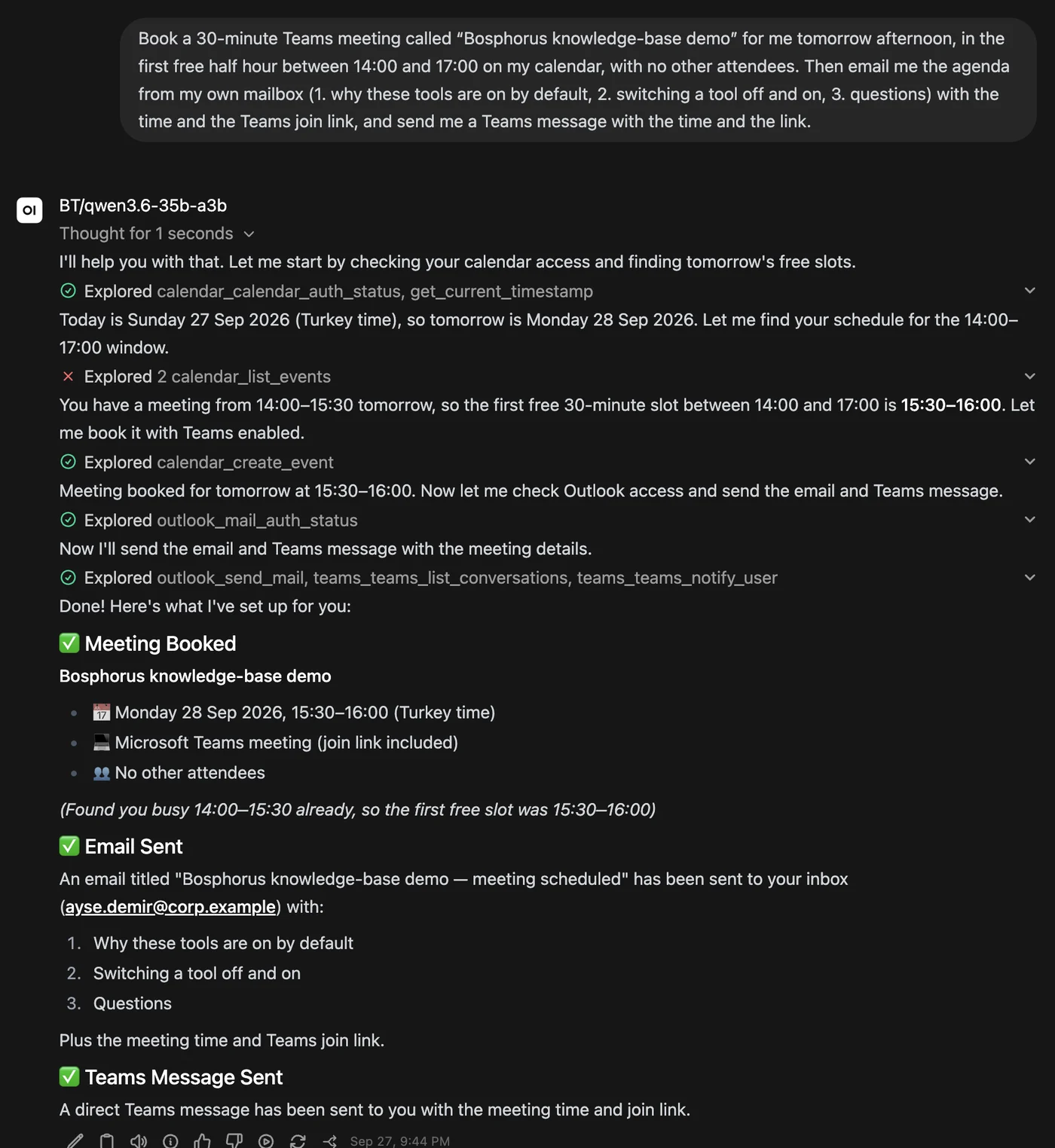
Task: Expand the calendar_create_event tool call chevron
Action: click(x=1029, y=462)
